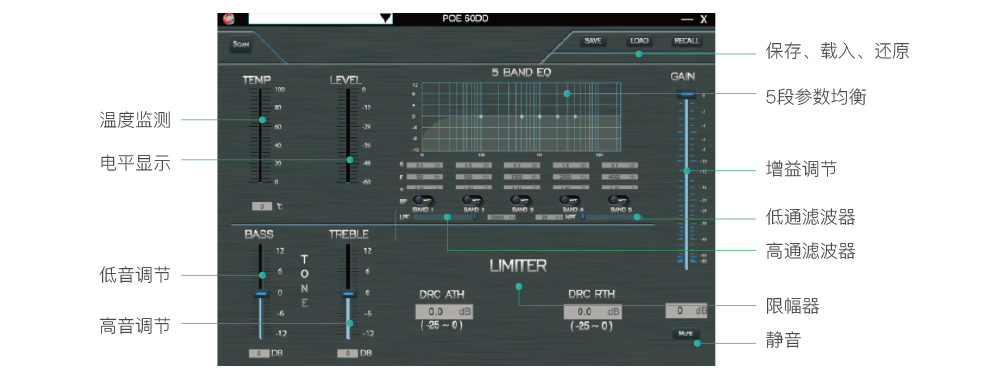Click the RECALL button
This screenshot has width=1000, height=388.
coord(686,41)
